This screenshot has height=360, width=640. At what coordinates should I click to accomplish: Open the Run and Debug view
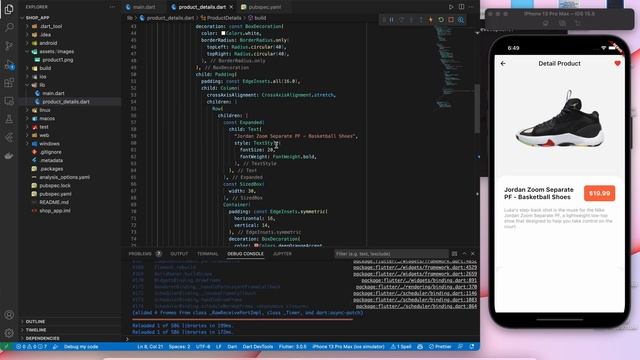(9, 64)
